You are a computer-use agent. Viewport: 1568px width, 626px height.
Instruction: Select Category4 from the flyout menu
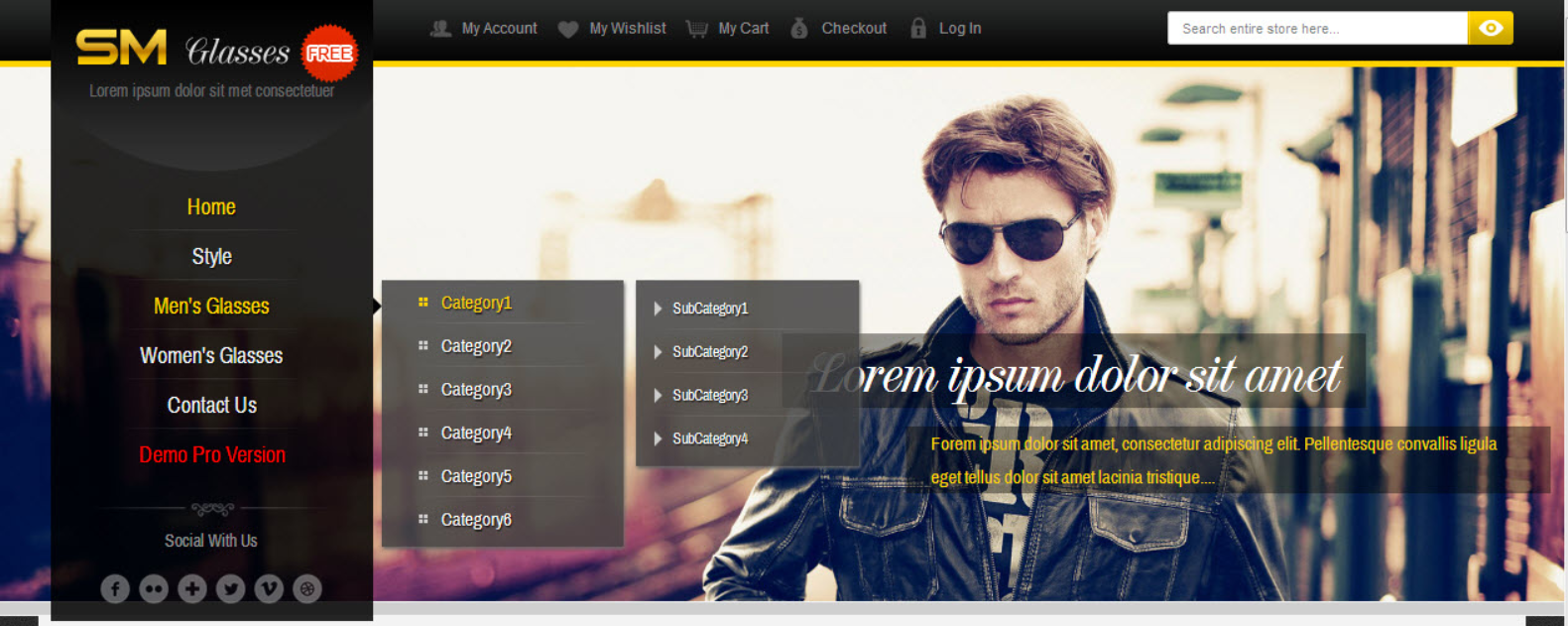(x=476, y=433)
